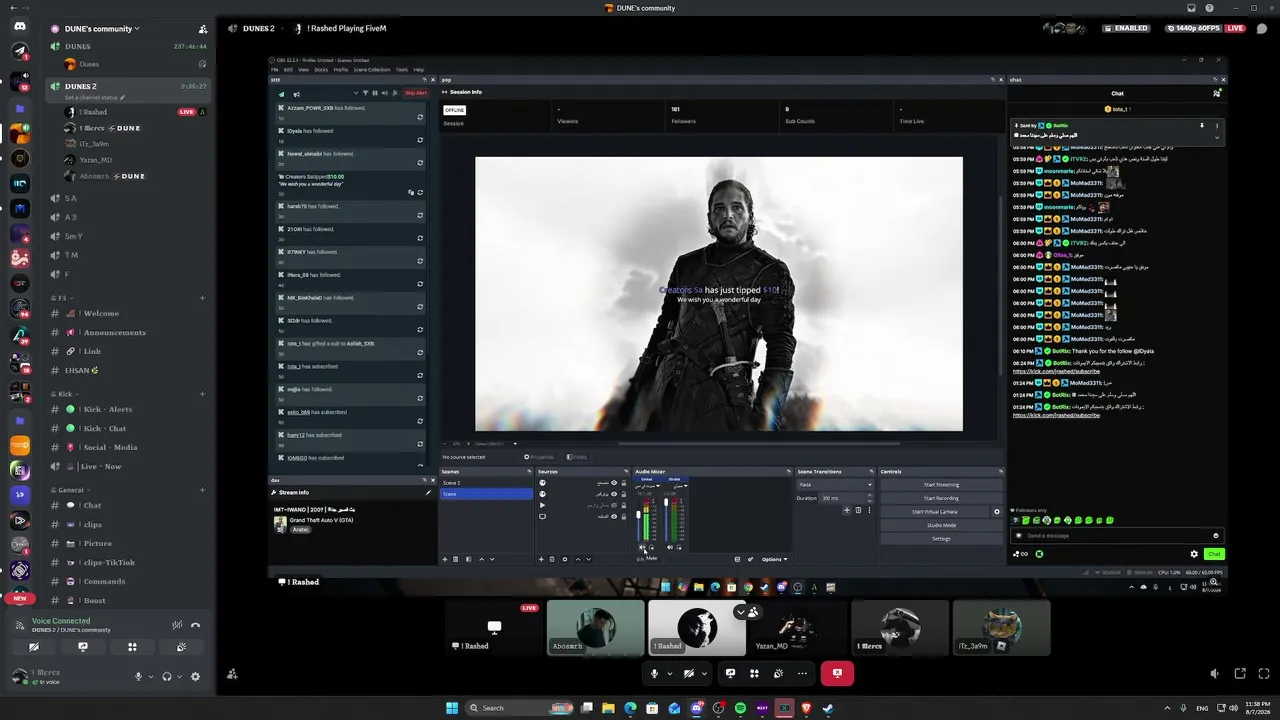Select the Abosmrh participant tile
This screenshot has width=1280, height=720.
coord(595,628)
